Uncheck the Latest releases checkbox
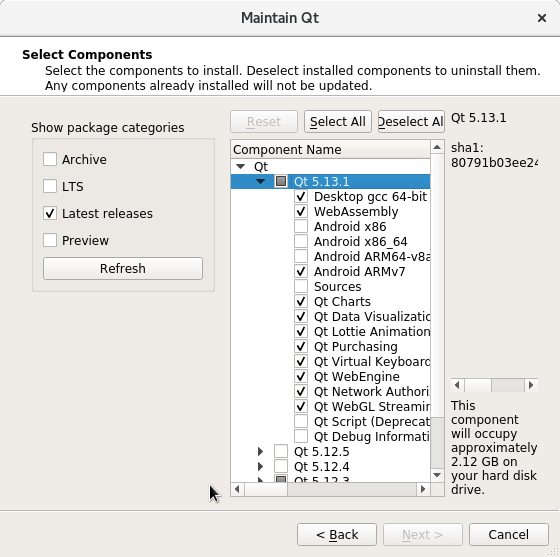560x557 pixels. point(50,214)
